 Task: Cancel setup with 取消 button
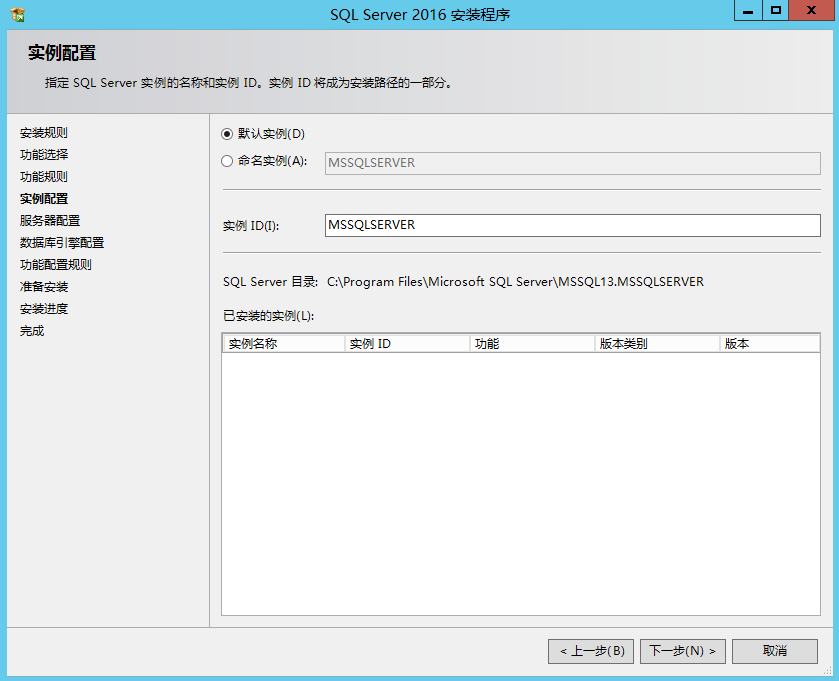click(x=775, y=651)
